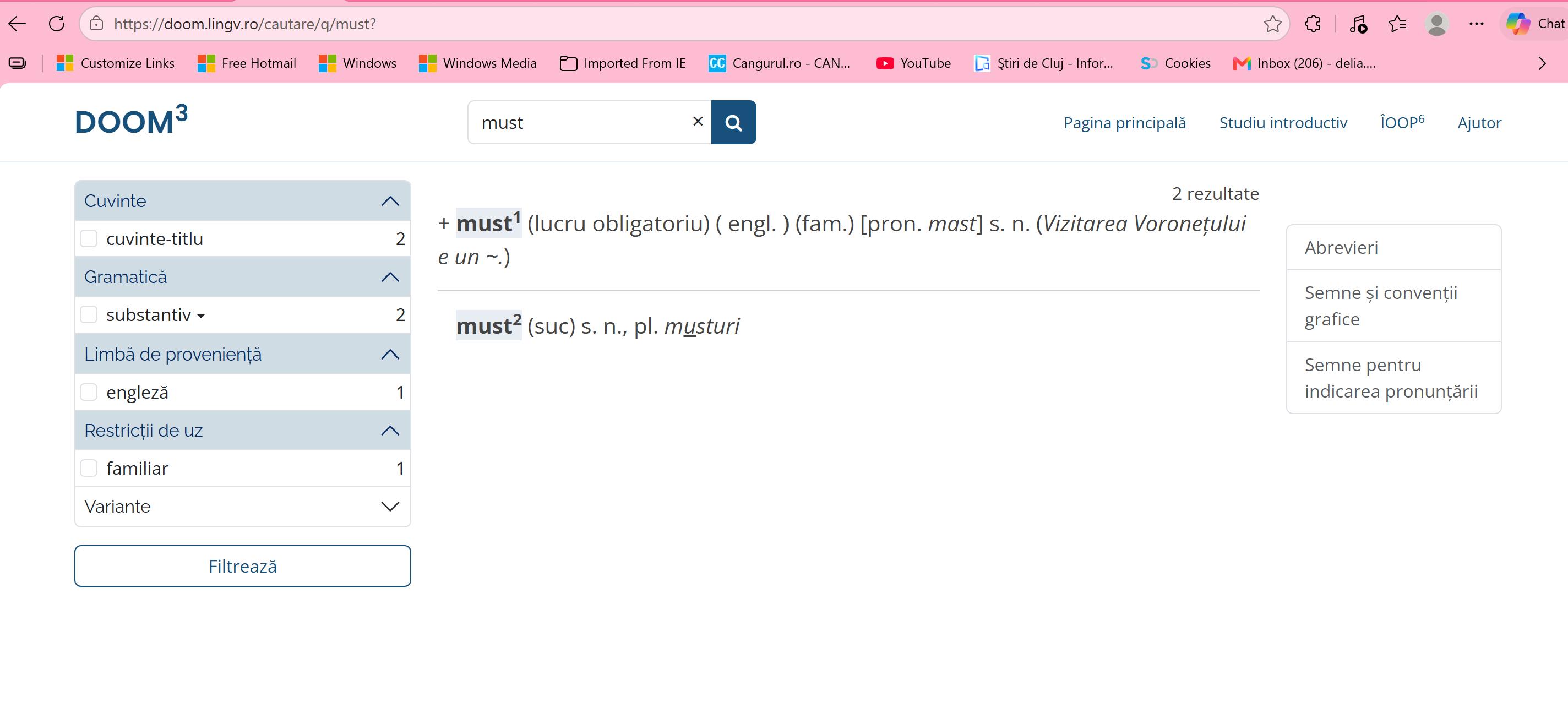This screenshot has width=1568, height=707.
Task: Open the browser profile avatar
Action: click(x=1436, y=24)
